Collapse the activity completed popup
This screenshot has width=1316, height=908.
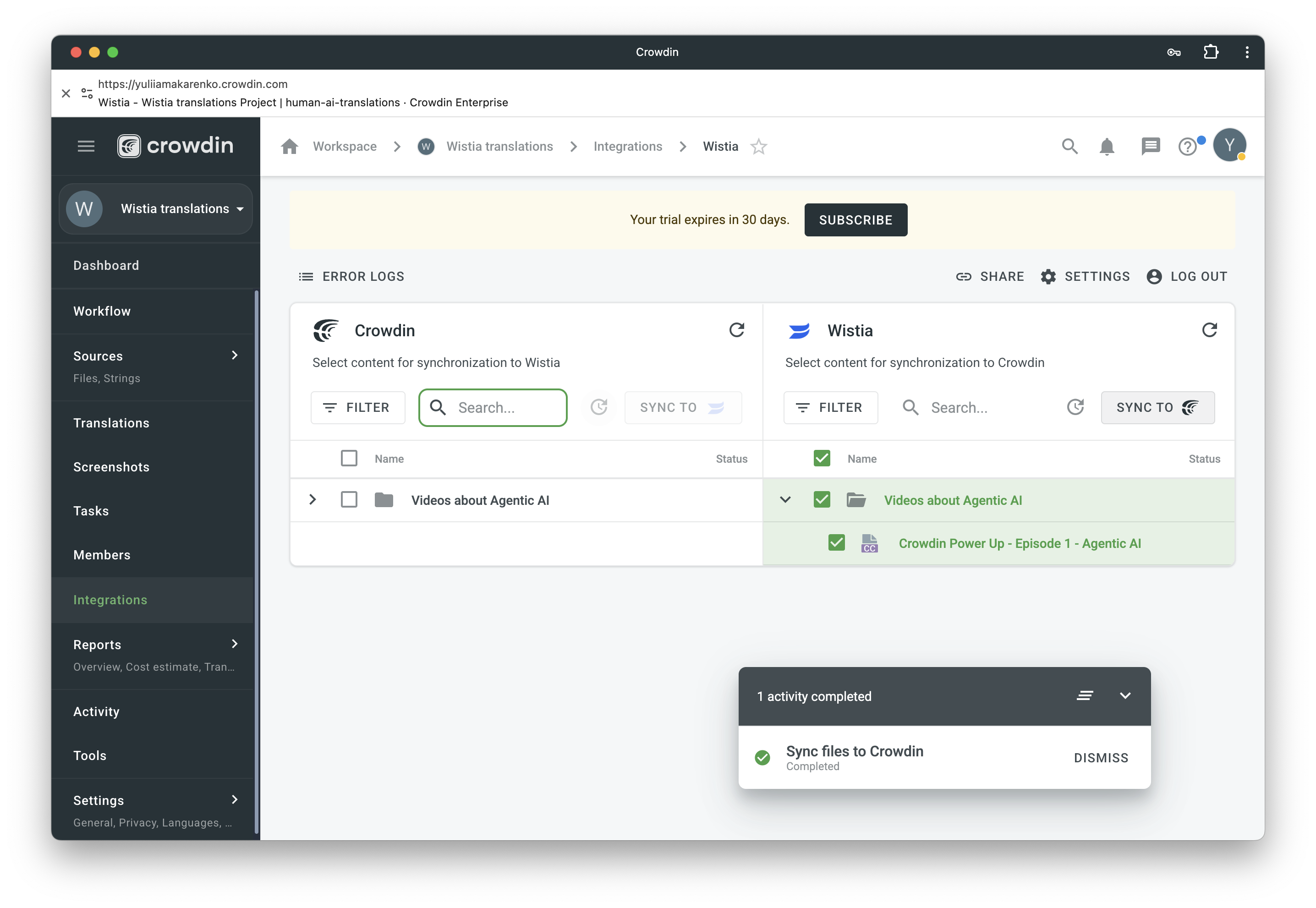(1125, 696)
